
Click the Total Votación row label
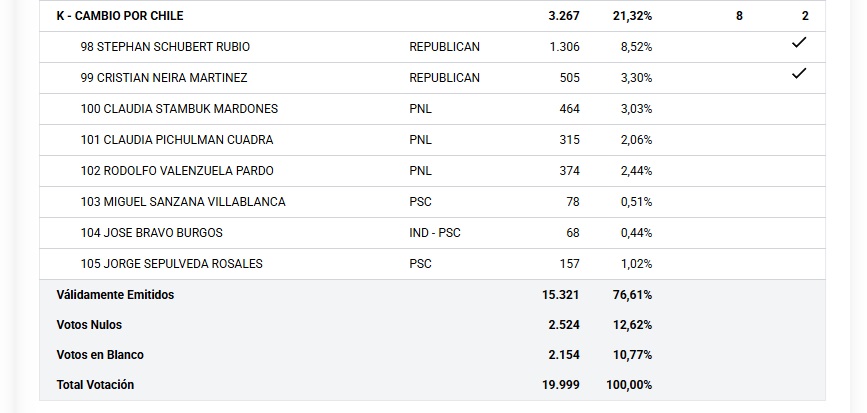point(95,385)
